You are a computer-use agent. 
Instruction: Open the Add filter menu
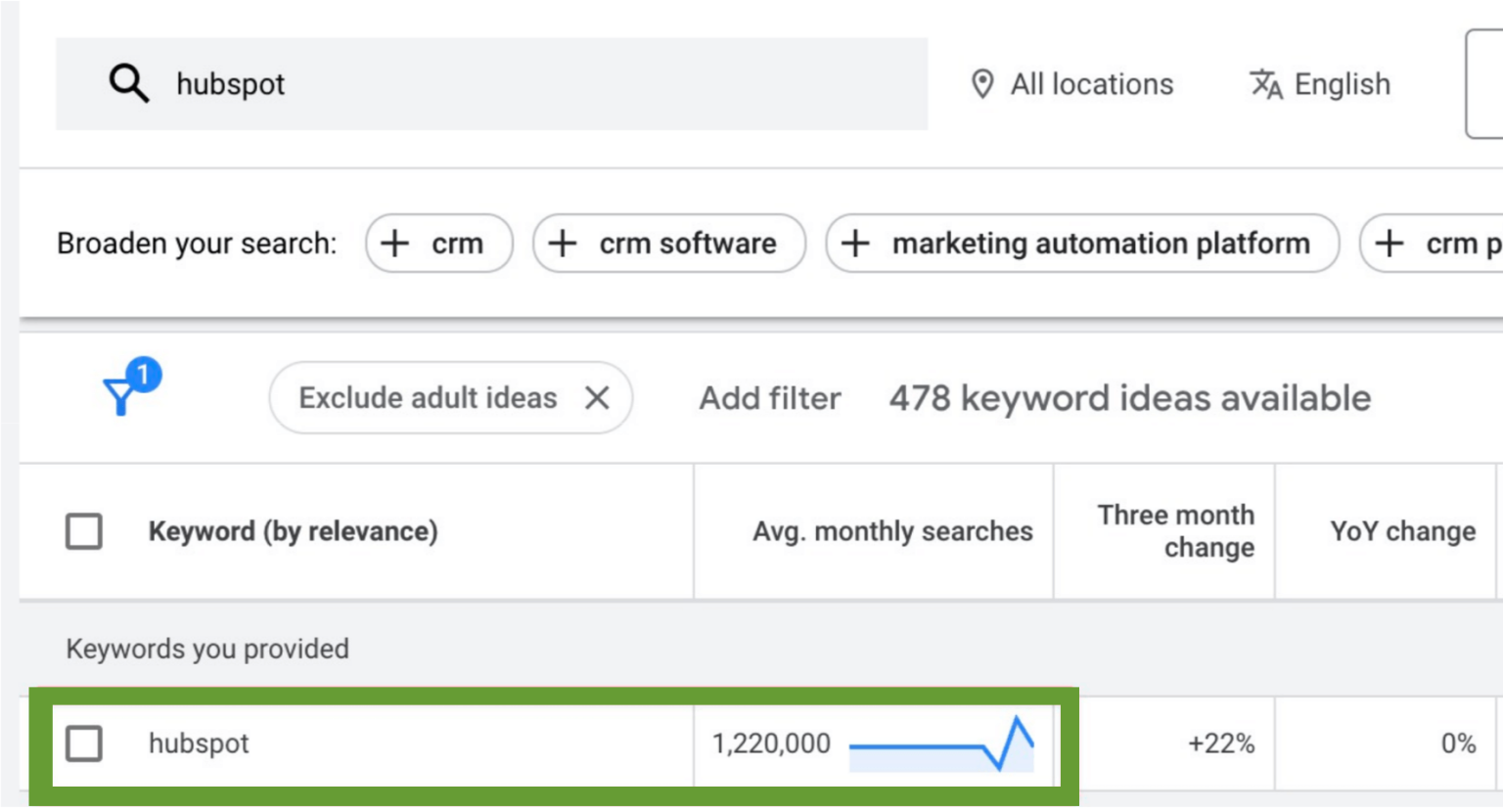click(769, 397)
